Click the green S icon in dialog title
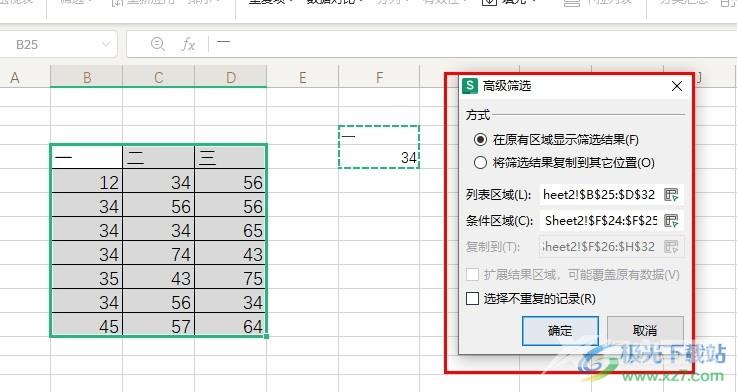 (470, 86)
